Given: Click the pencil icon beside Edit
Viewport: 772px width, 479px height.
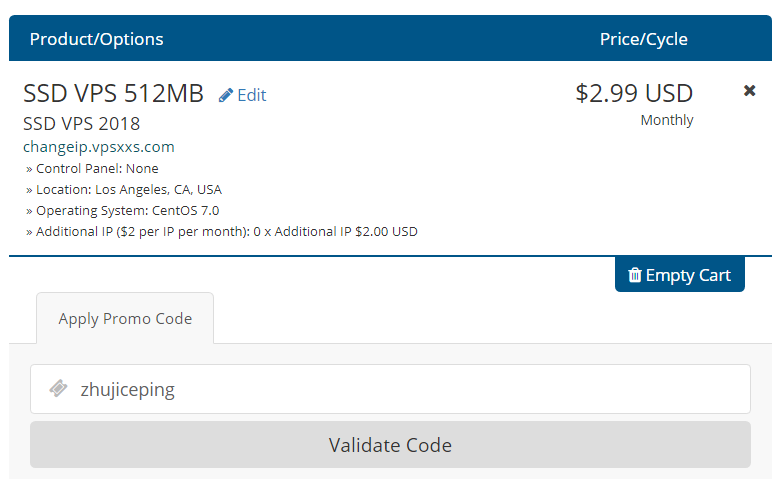Looking at the screenshot, I should 225,95.
